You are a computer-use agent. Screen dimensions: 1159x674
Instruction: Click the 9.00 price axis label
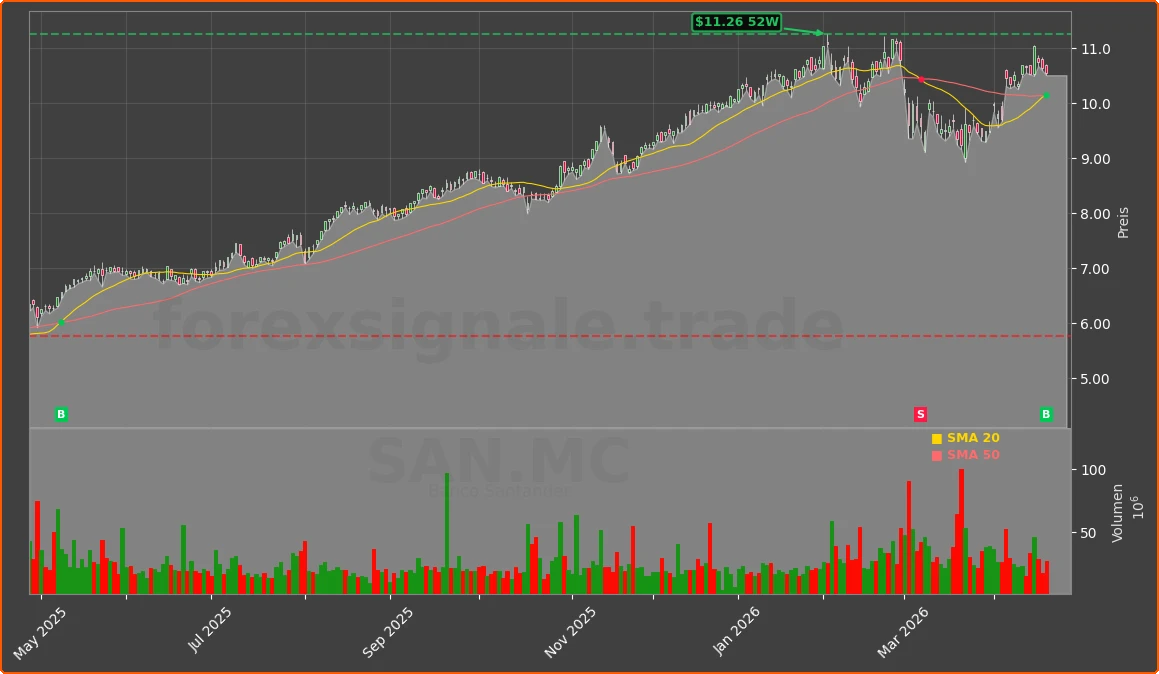point(1095,159)
